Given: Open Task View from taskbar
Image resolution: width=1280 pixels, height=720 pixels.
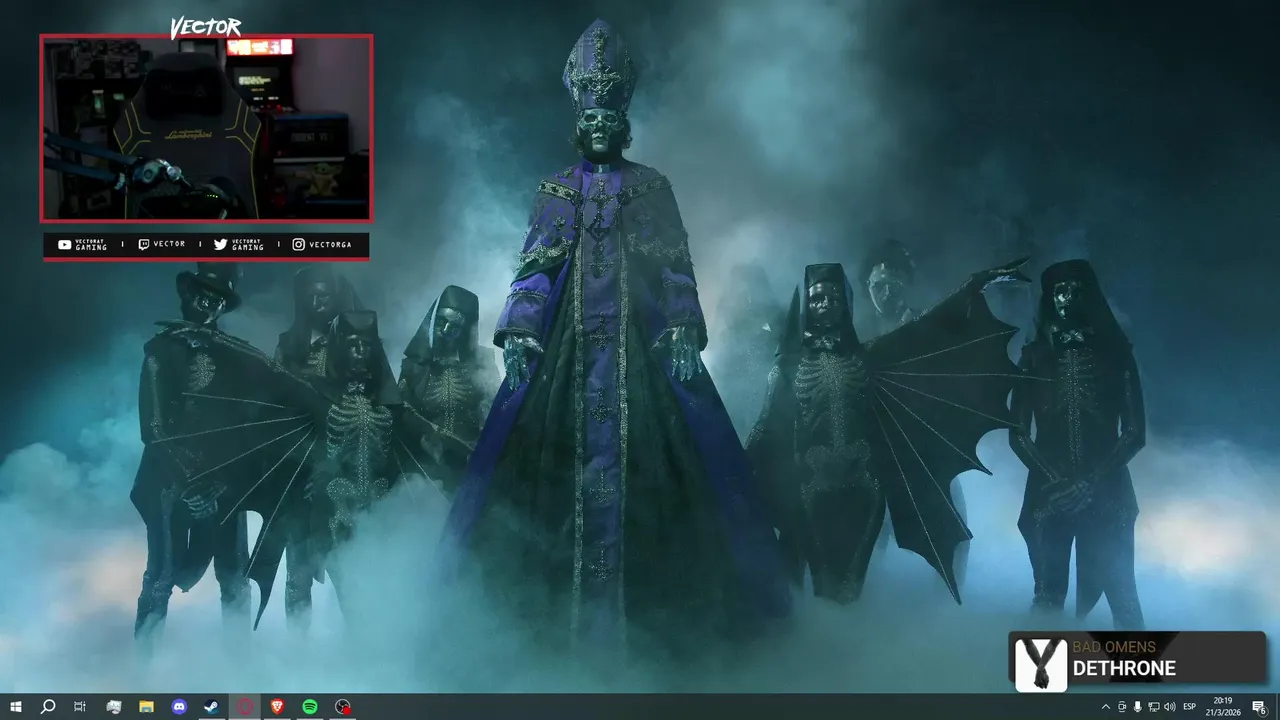Looking at the screenshot, I should click(x=80, y=707).
